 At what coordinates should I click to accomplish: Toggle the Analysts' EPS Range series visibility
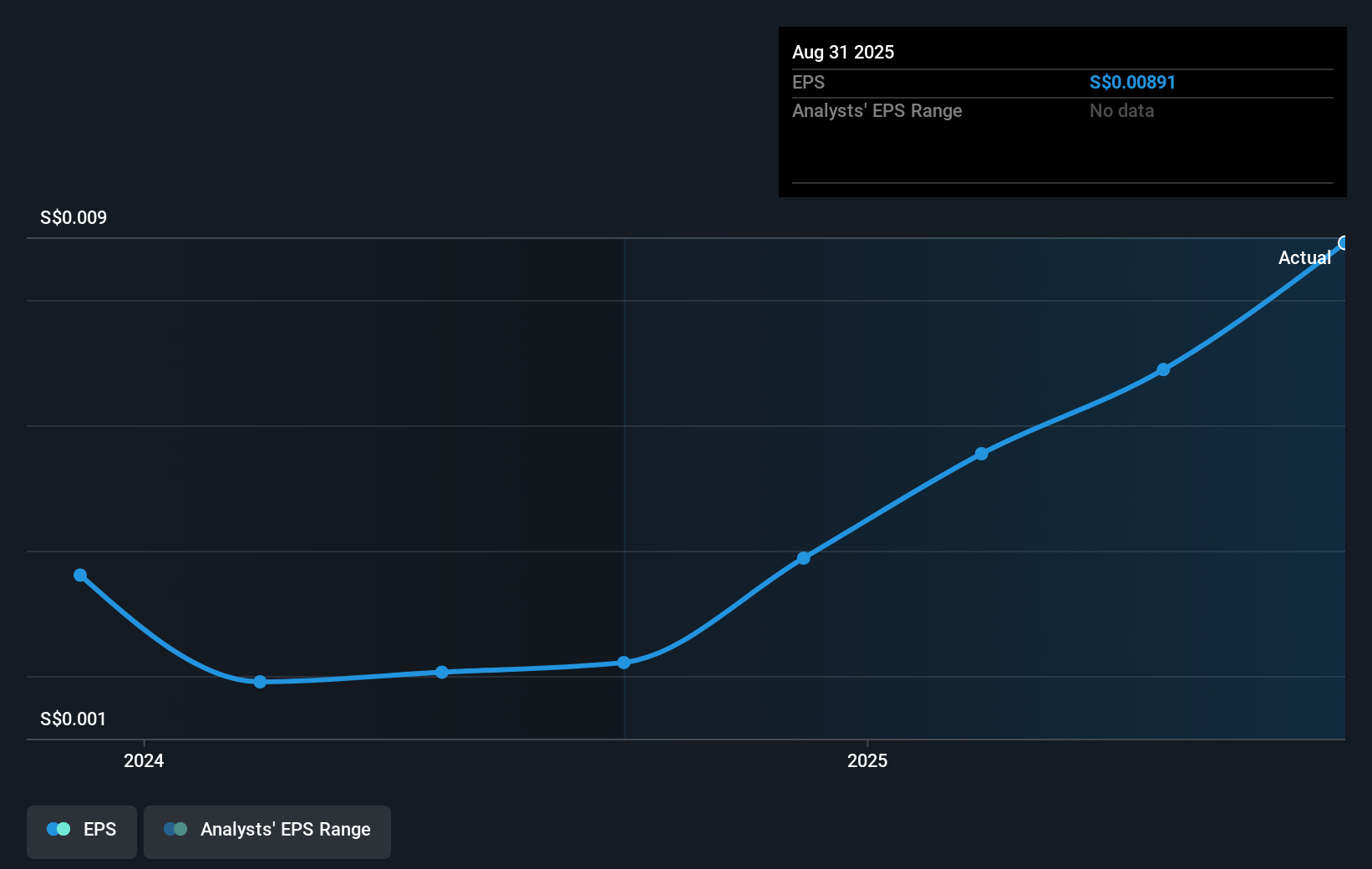click(267, 830)
